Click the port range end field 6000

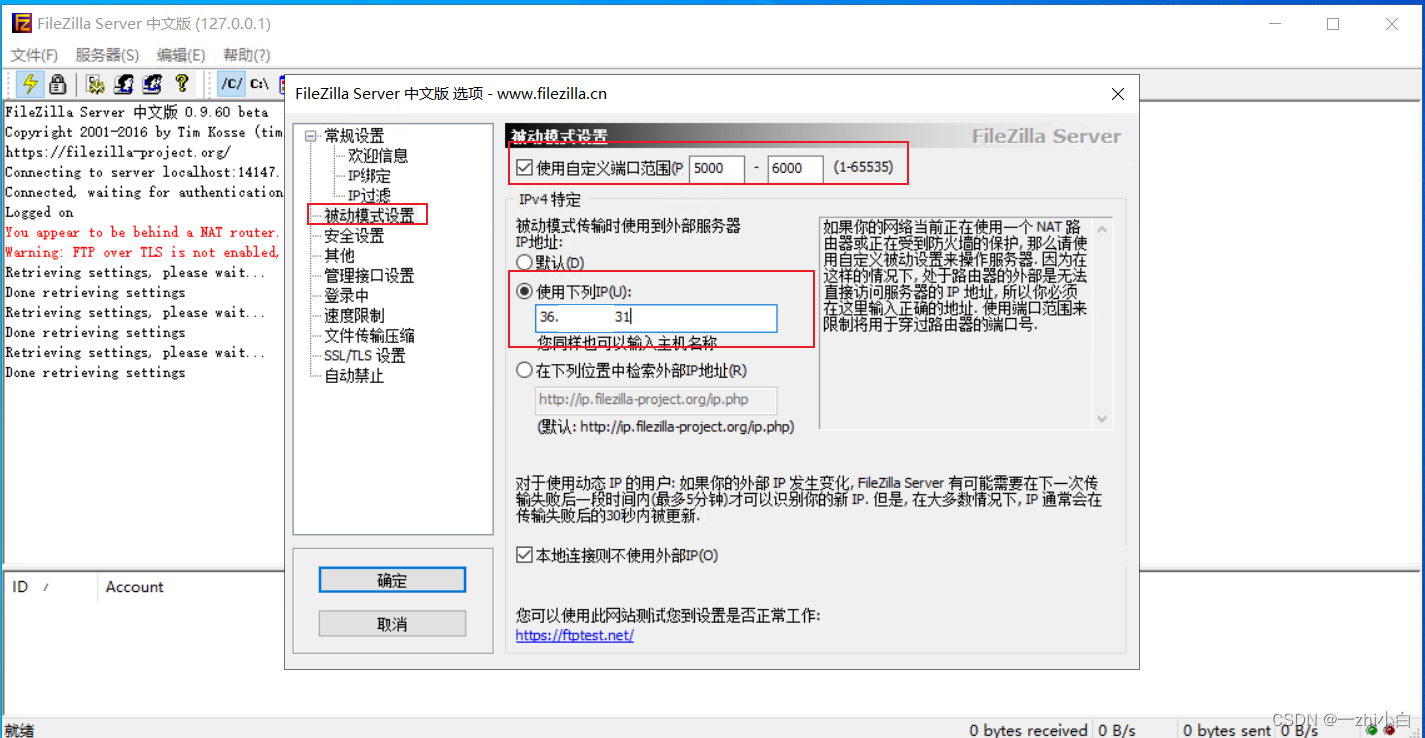pos(795,168)
